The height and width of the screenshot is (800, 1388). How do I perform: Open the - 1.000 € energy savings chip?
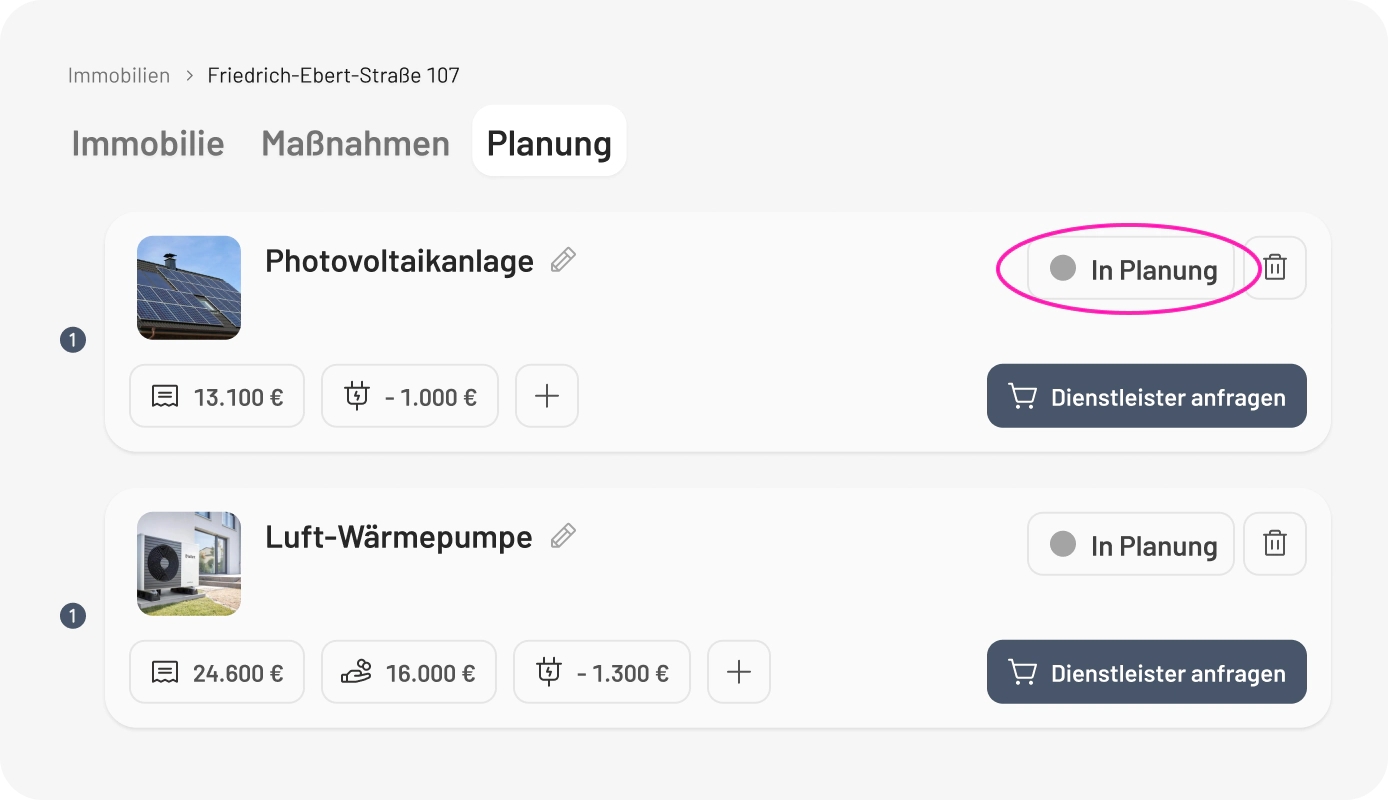(x=410, y=396)
